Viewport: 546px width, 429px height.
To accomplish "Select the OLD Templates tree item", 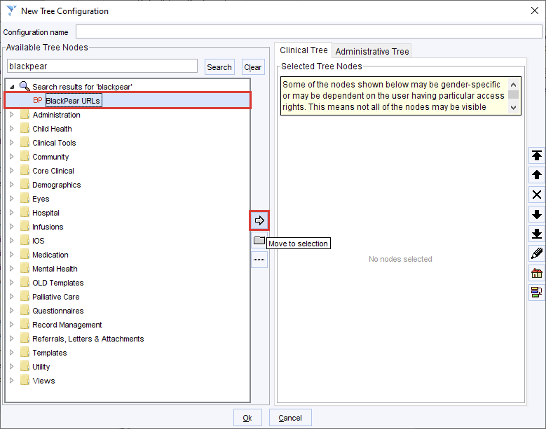I will point(58,283).
